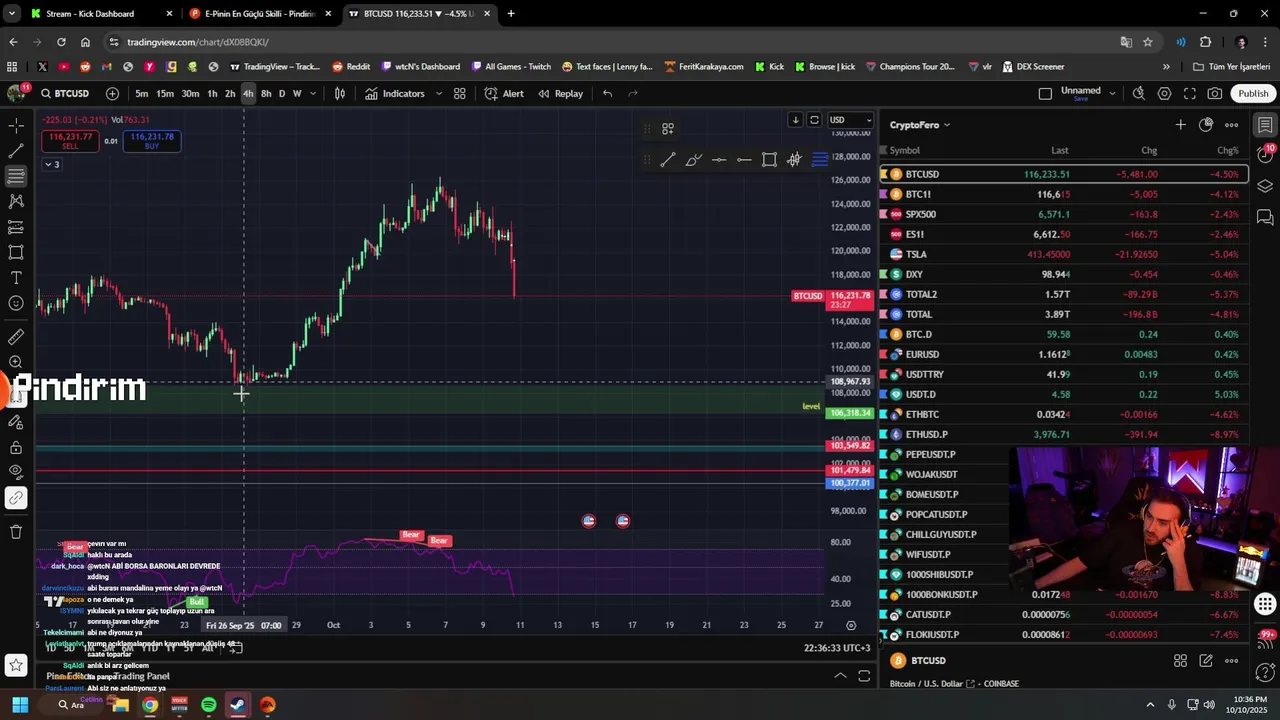Open the Fibonacci tools in left sidebar
This screenshot has height=720, width=1280.
click(x=16, y=176)
